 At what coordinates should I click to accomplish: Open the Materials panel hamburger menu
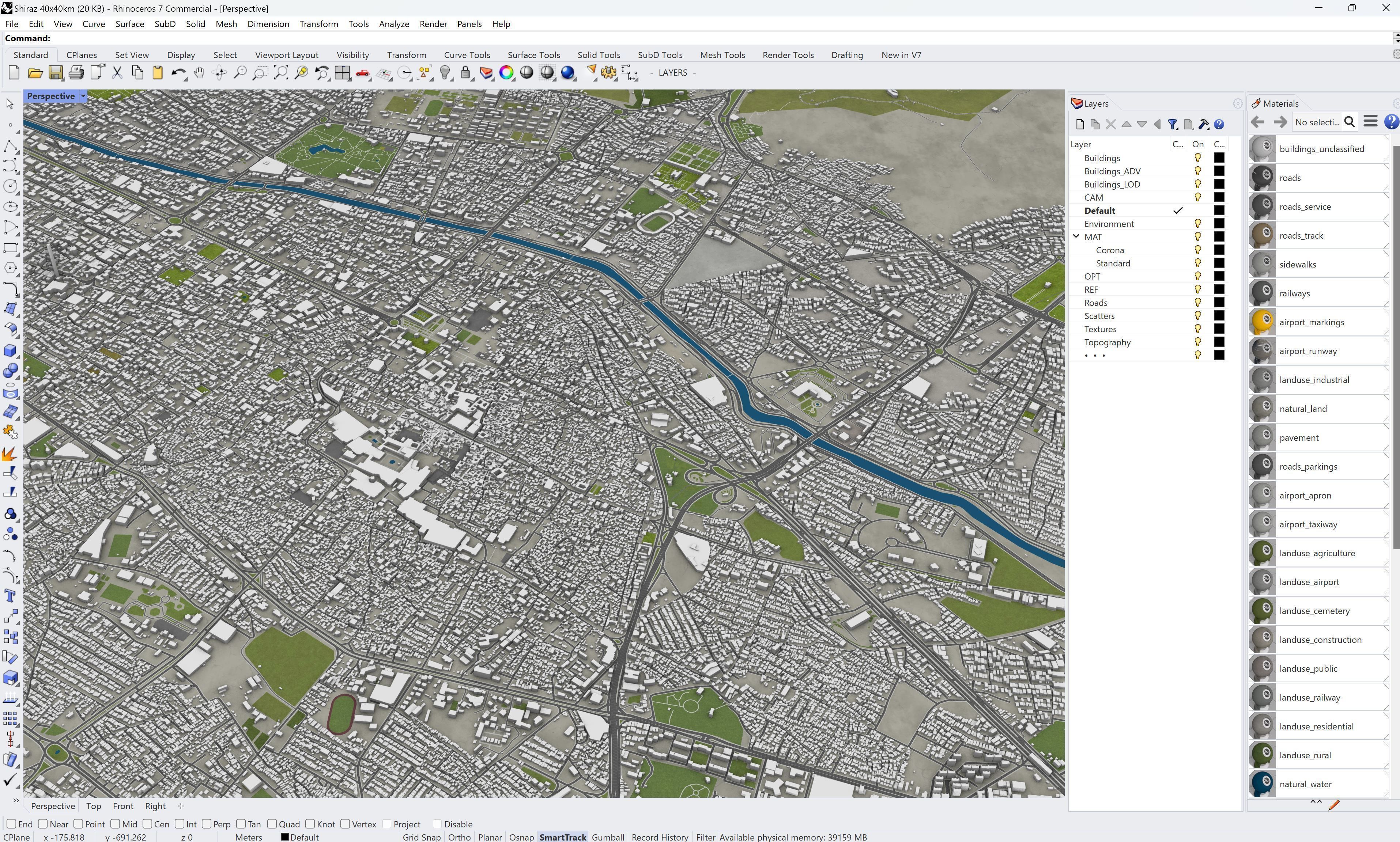point(1370,121)
